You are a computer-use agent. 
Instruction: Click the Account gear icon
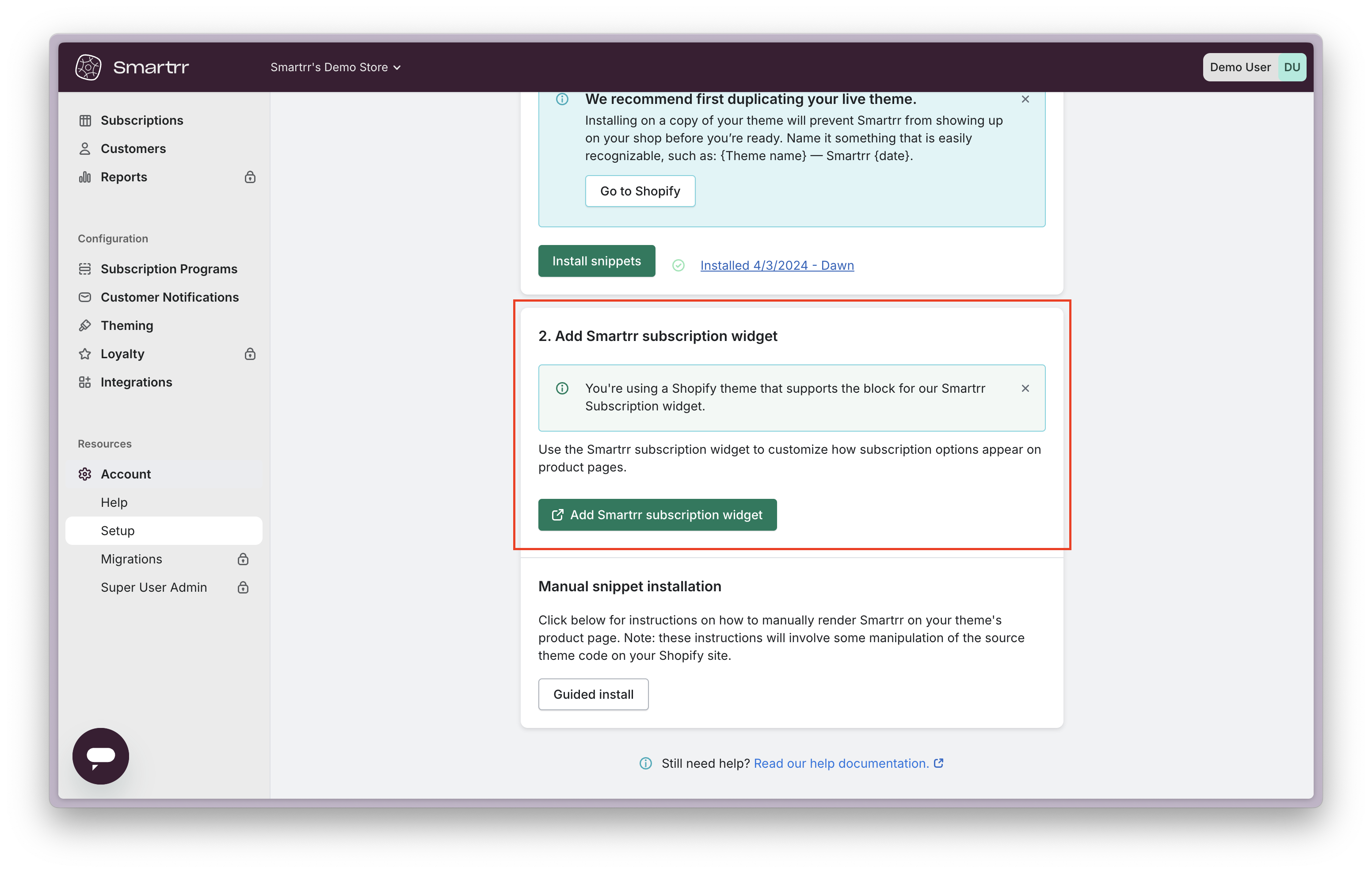pyautogui.click(x=85, y=475)
